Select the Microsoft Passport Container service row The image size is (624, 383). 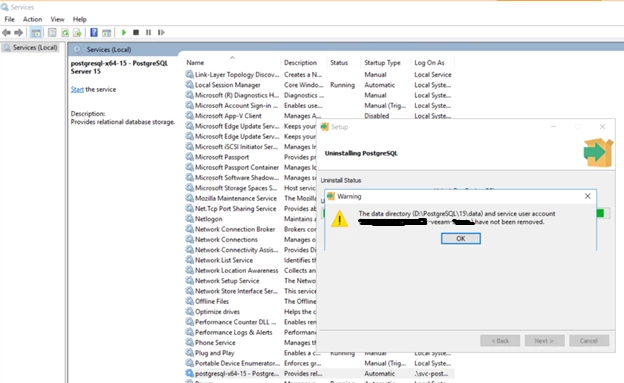[x=251, y=168]
